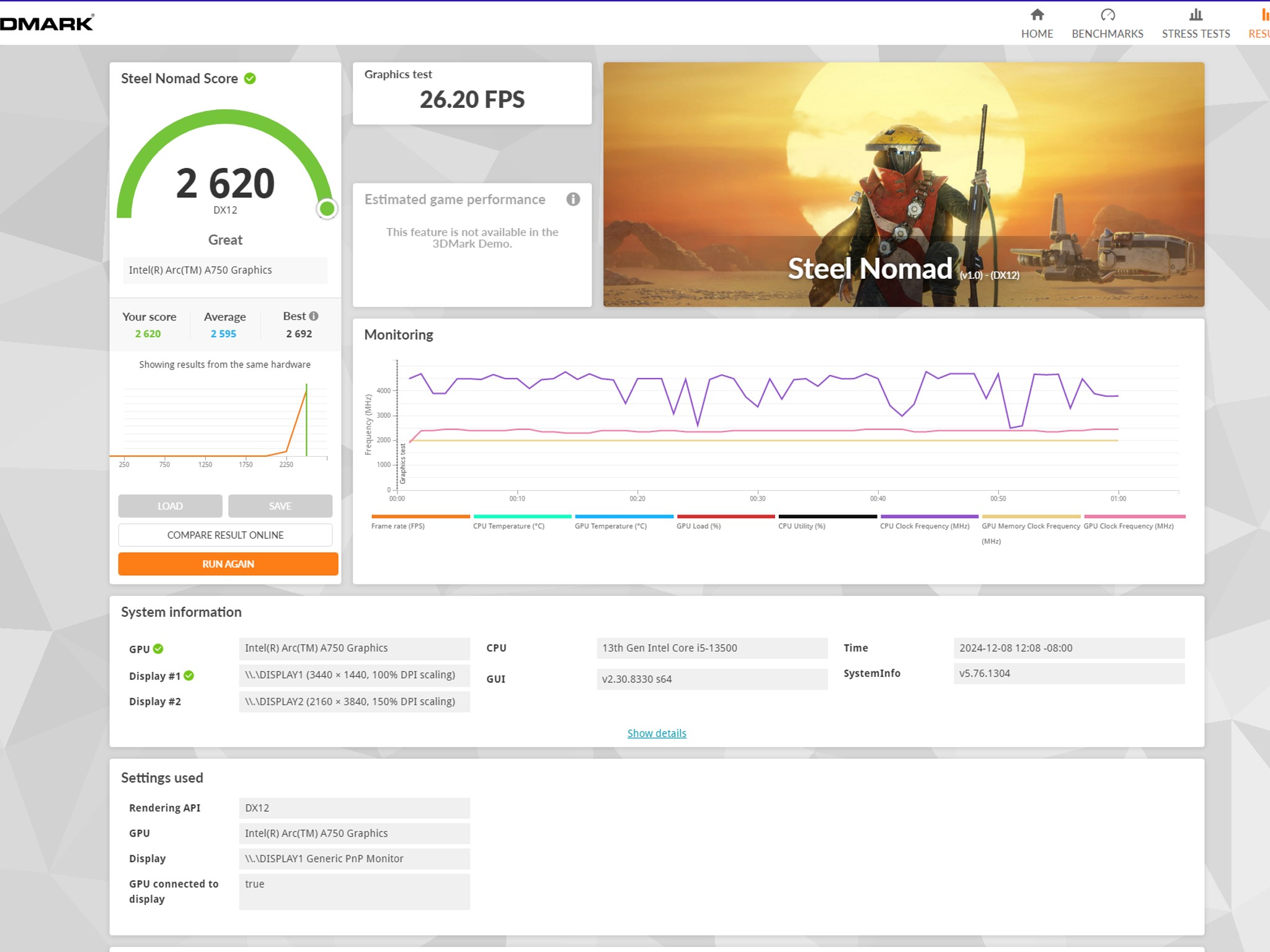The width and height of the screenshot is (1270, 952).
Task: Click COMPARE RESULT ONLINE button
Action: click(x=225, y=535)
